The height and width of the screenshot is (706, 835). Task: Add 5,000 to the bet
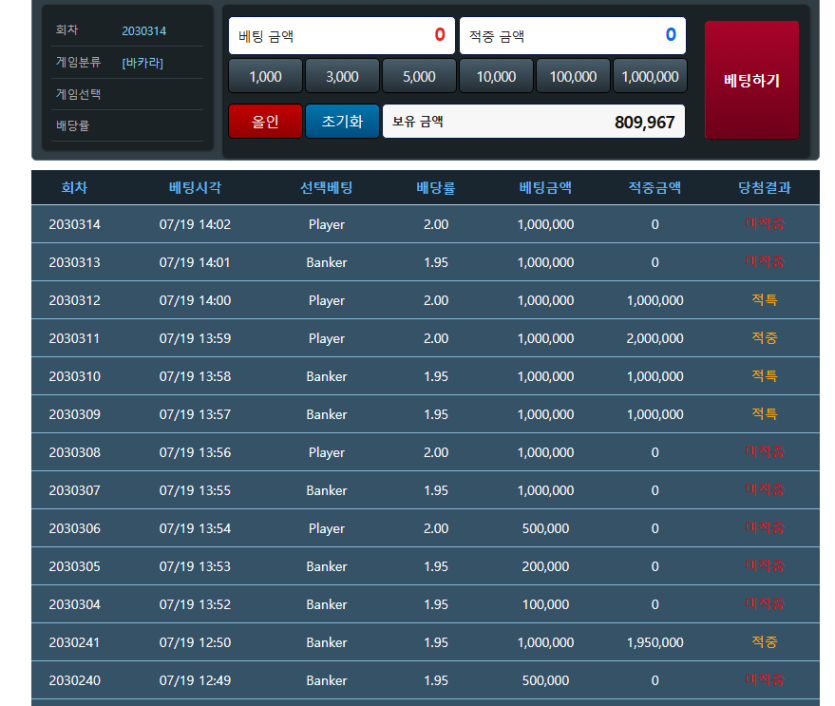click(419, 77)
